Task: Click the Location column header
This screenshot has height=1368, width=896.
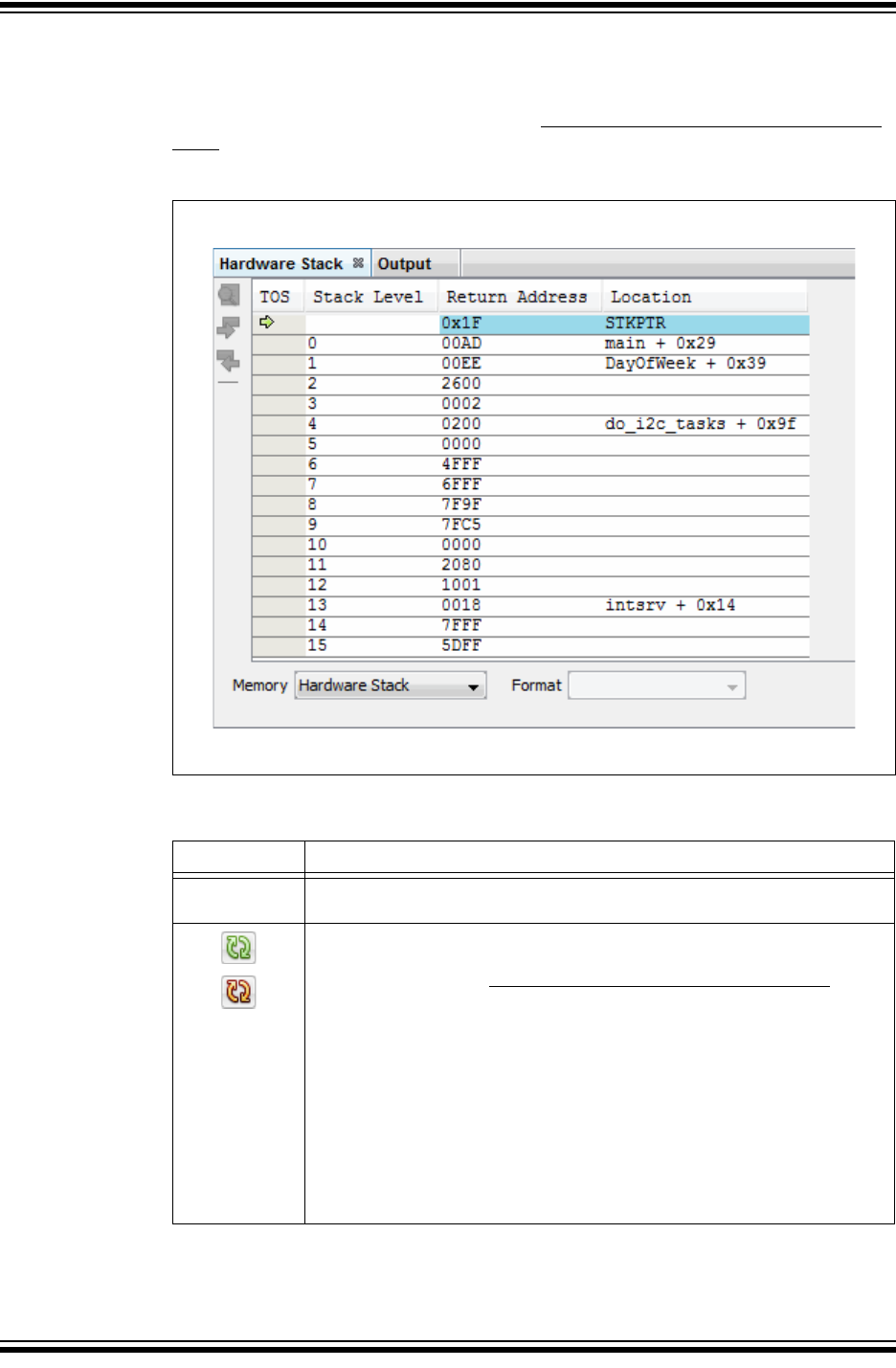Action: coord(706,297)
